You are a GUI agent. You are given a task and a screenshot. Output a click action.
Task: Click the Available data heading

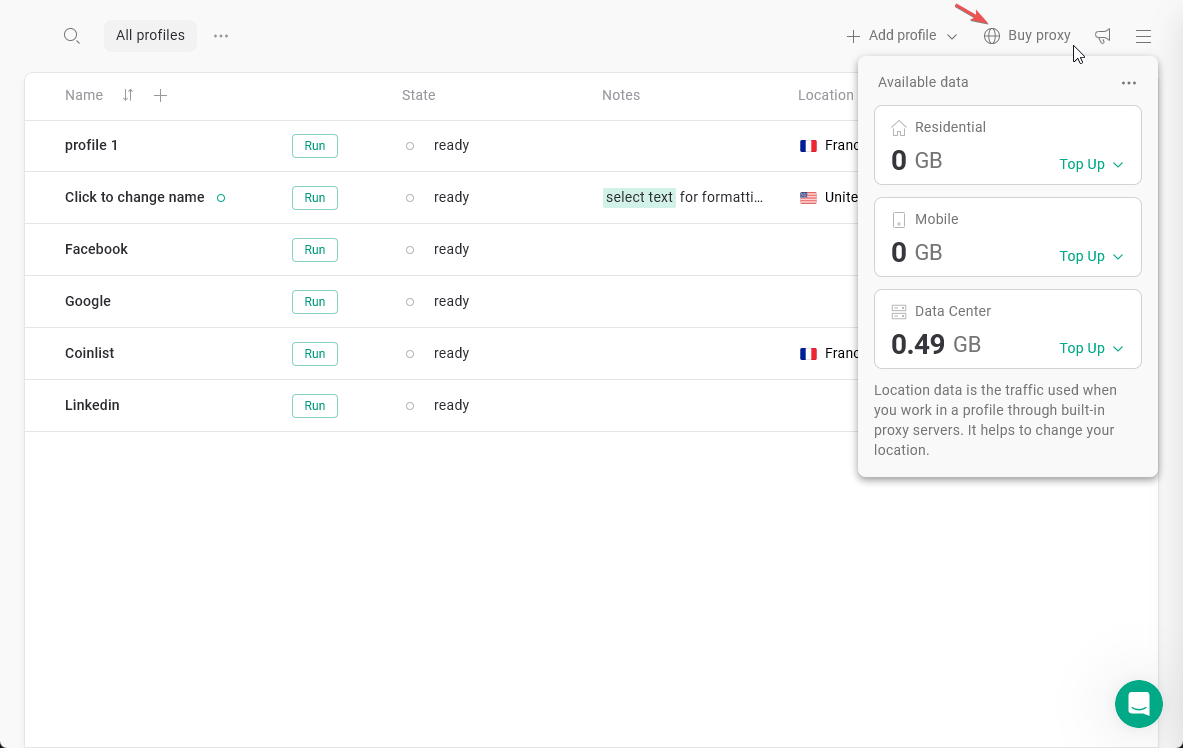pos(923,82)
